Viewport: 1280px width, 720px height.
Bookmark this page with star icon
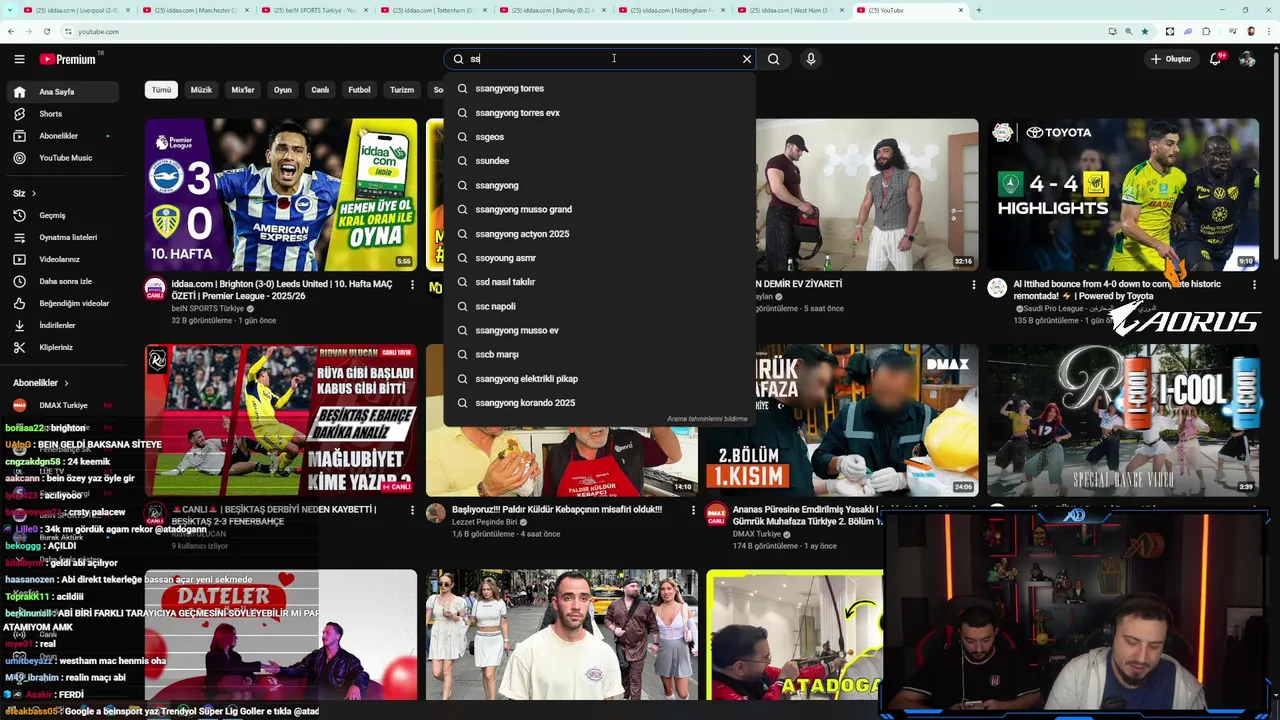coord(1145,31)
